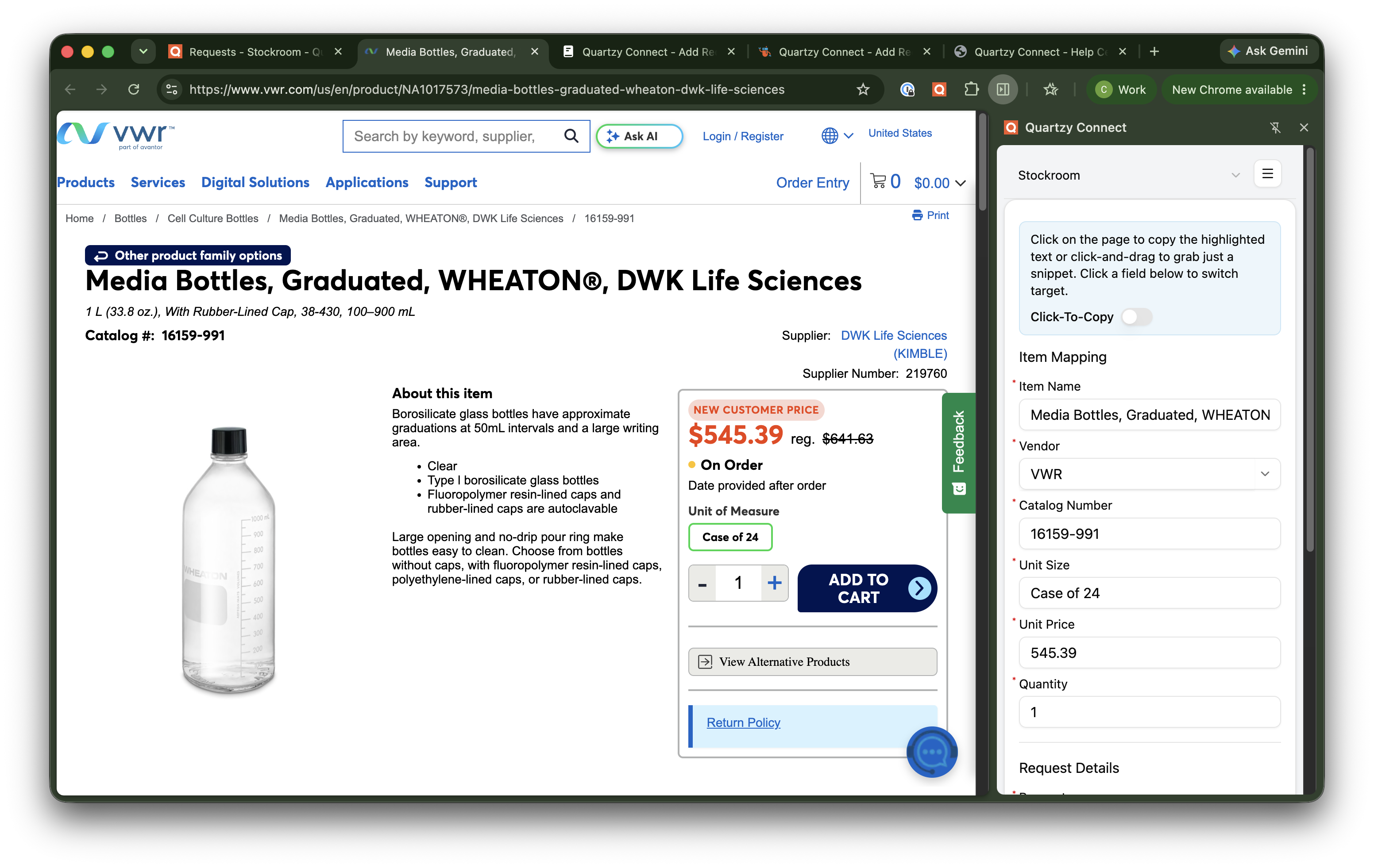
Task: Open a new browser tab
Action: point(1154,52)
